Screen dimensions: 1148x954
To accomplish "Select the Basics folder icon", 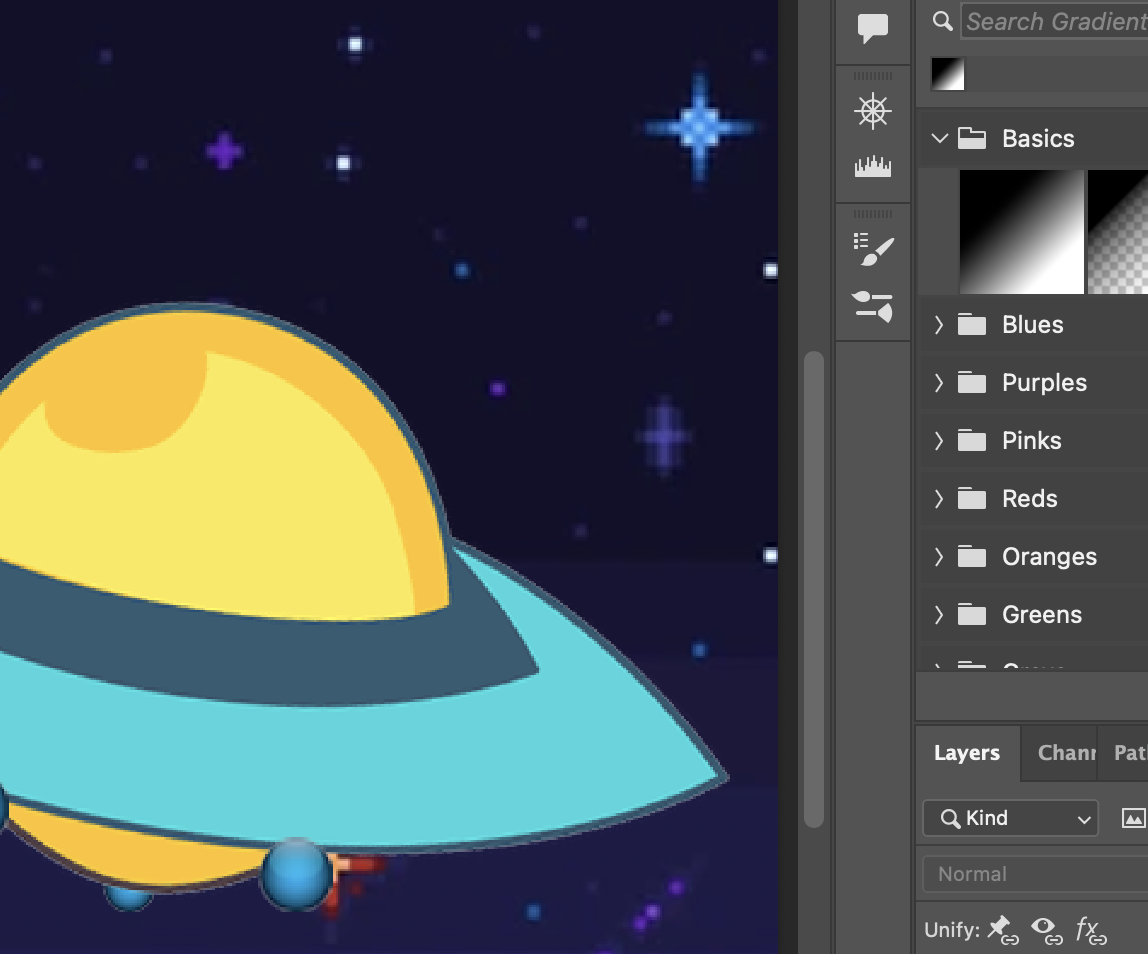I will click(972, 138).
